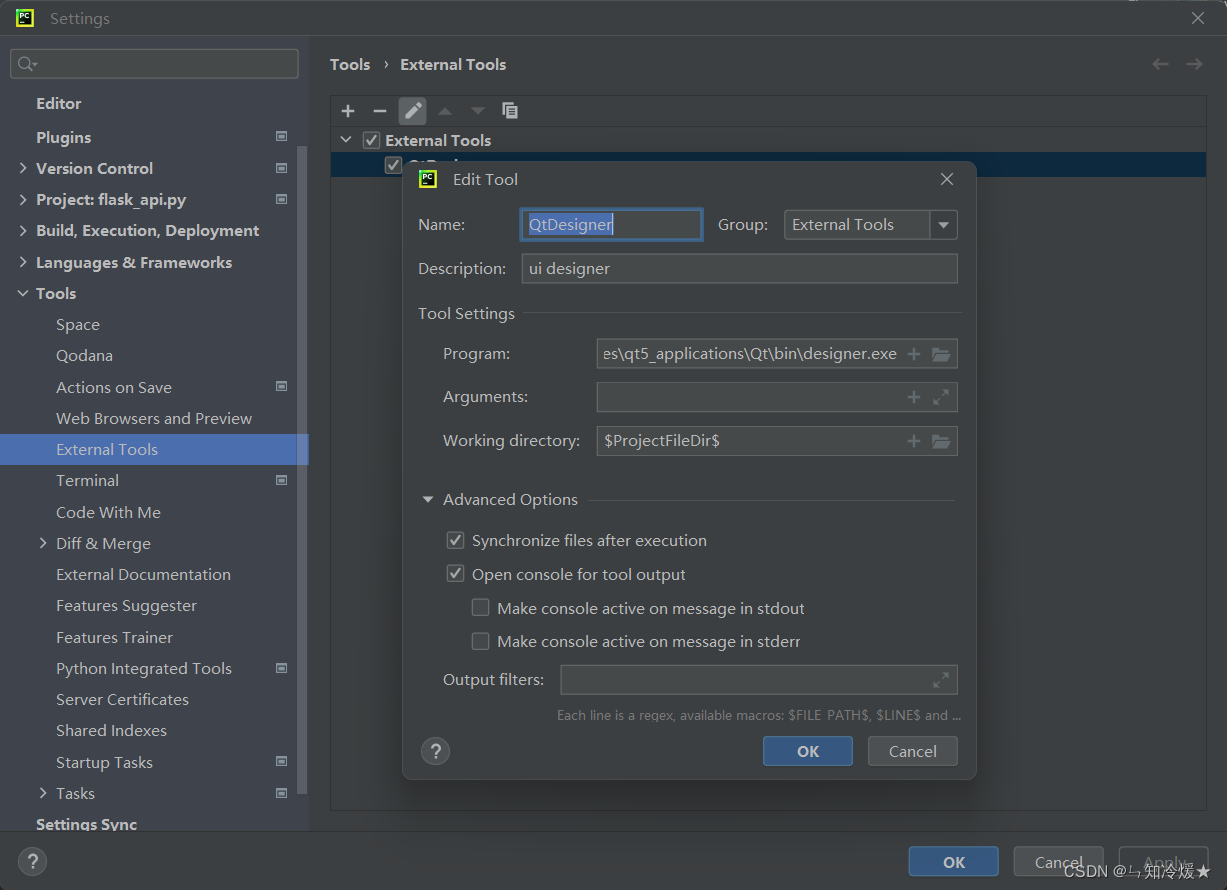Open Python Integrated Tools settings
This screenshot has width=1227, height=890.
144,669
